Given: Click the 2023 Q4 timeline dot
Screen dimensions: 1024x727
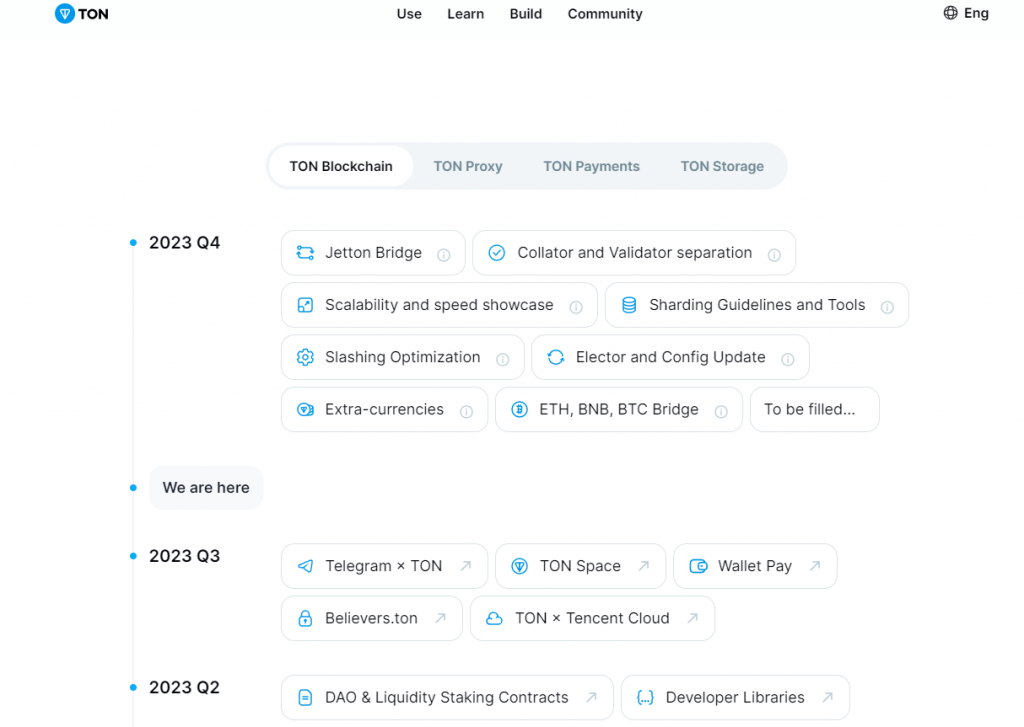Looking at the screenshot, I should [x=133, y=243].
